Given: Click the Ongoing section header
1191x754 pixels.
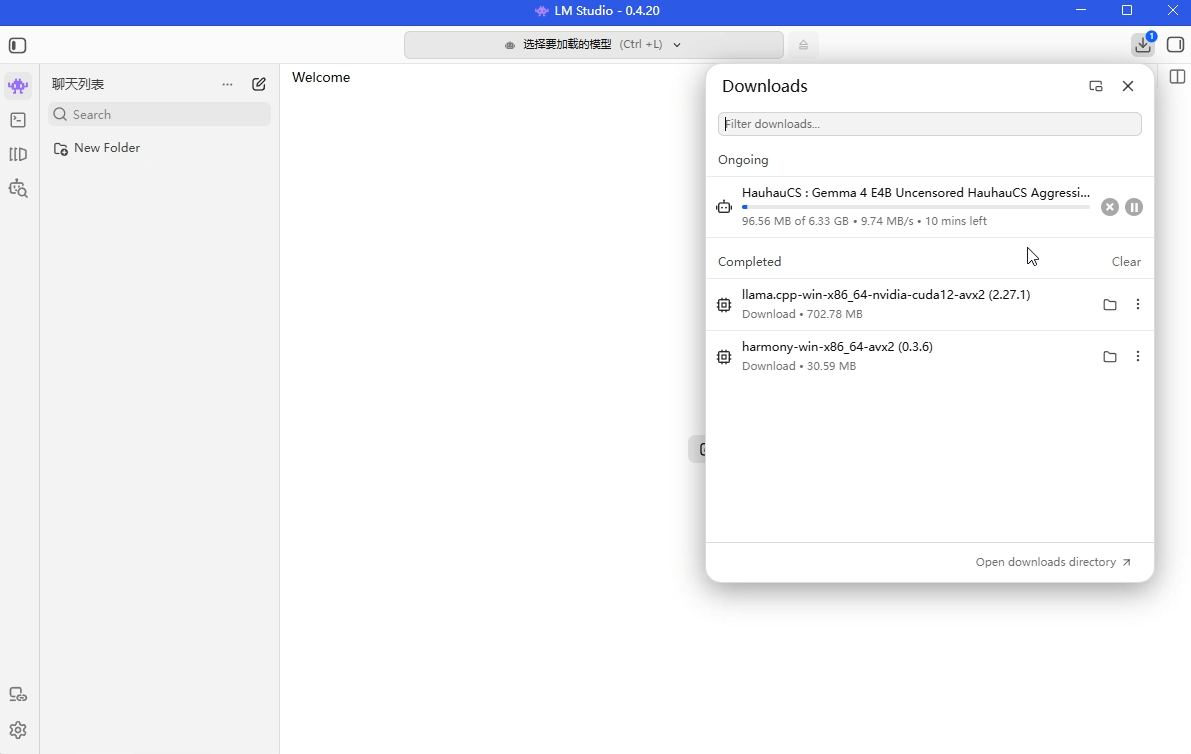Looking at the screenshot, I should pyautogui.click(x=743, y=159).
